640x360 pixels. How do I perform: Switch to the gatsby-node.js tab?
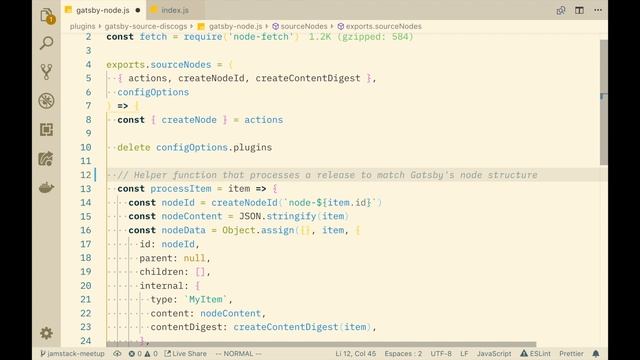coord(102,10)
